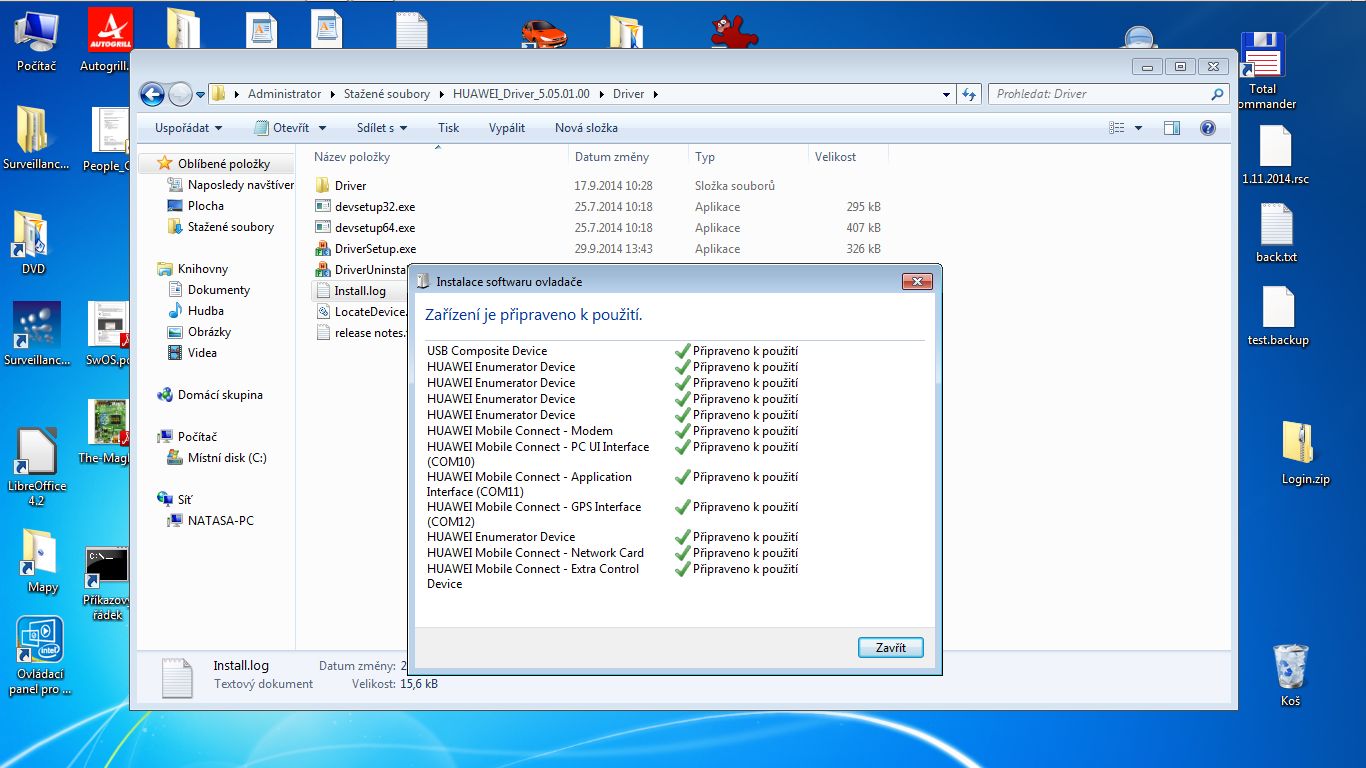Viewport: 1366px width, 768px height.
Task: Select the test.backup desktop file
Action: (x=1278, y=316)
